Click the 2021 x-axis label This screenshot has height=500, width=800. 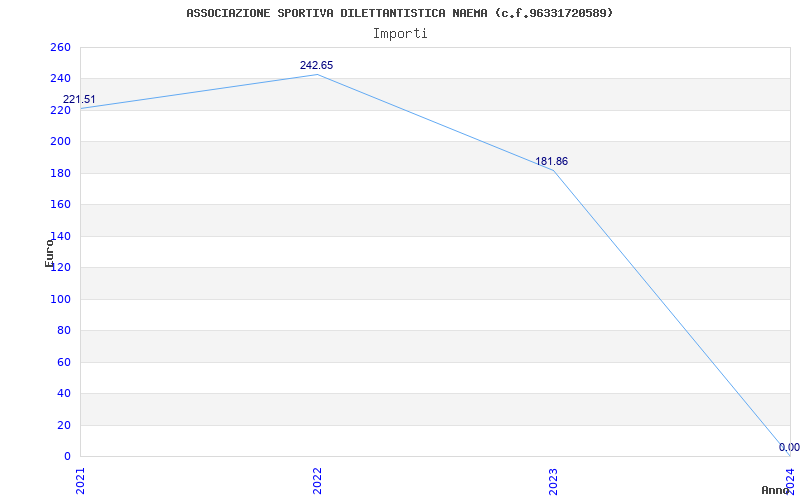click(x=81, y=481)
